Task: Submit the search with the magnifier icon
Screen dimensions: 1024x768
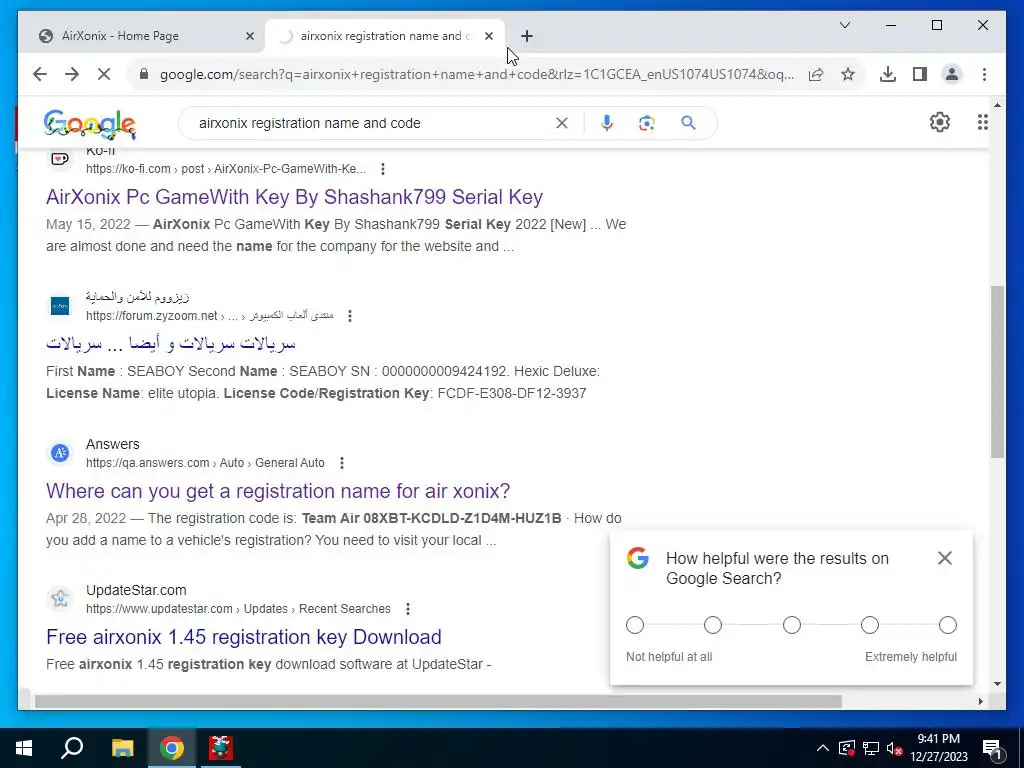Action: point(688,123)
